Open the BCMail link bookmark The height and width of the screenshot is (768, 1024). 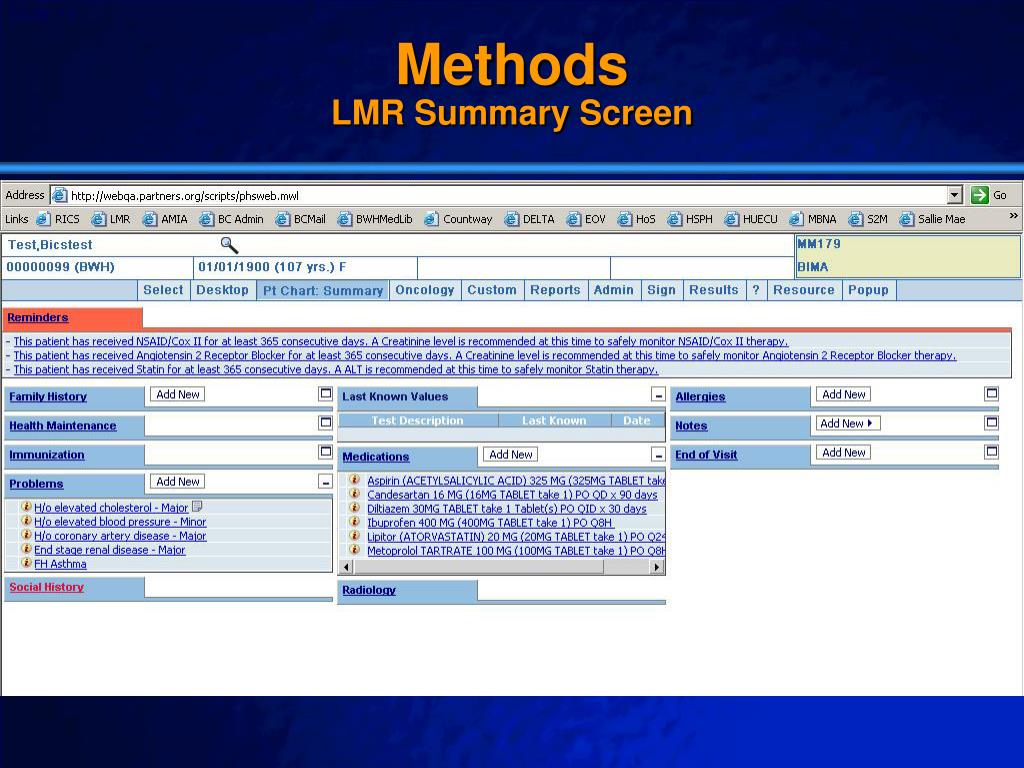point(300,219)
